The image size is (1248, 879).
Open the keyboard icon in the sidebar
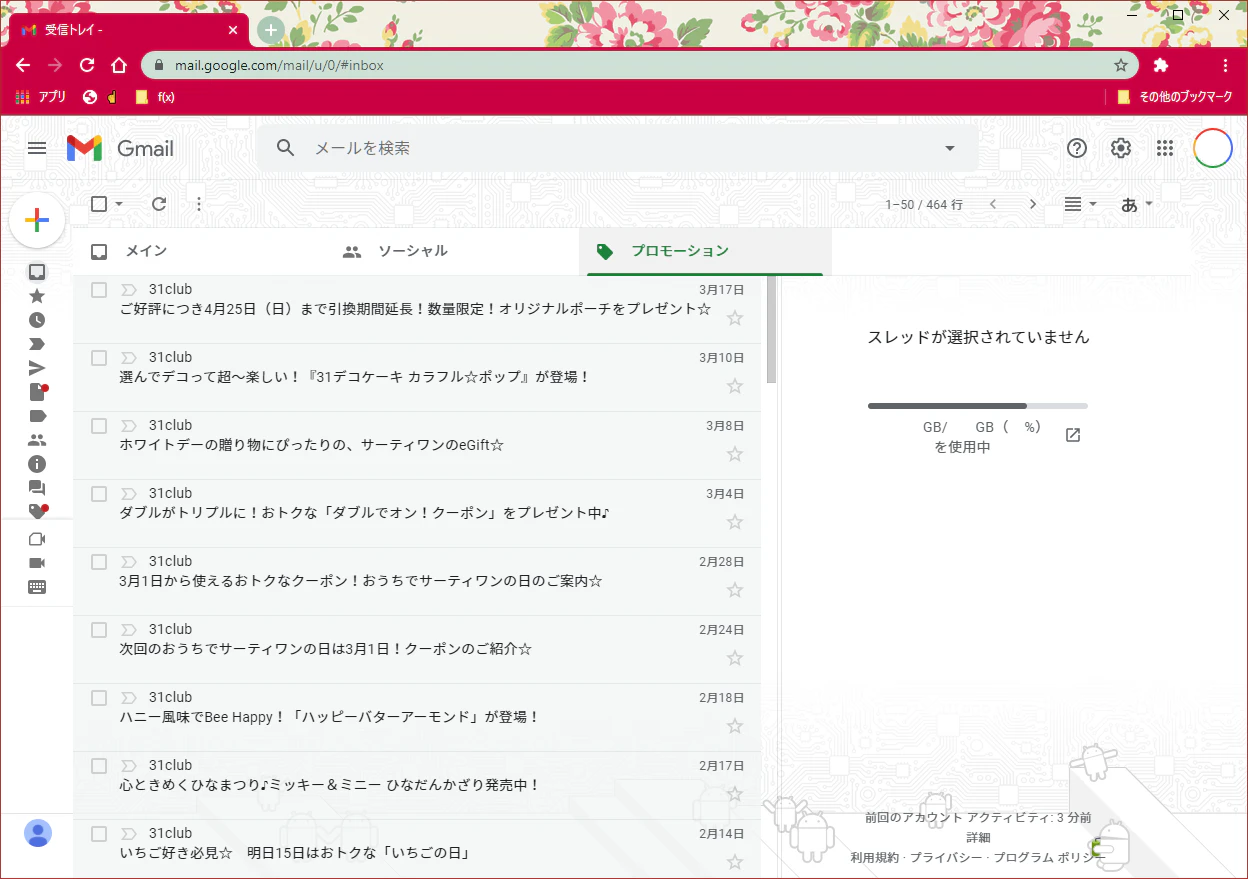tap(37, 587)
